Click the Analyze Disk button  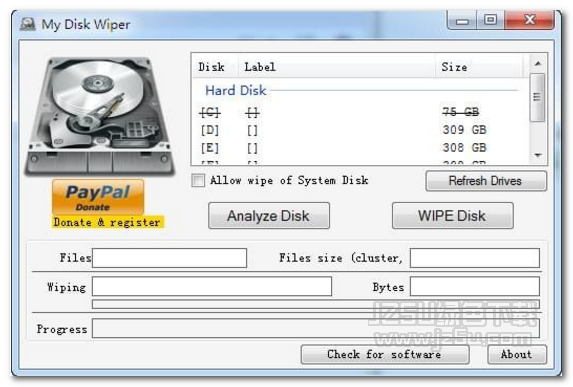click(269, 216)
